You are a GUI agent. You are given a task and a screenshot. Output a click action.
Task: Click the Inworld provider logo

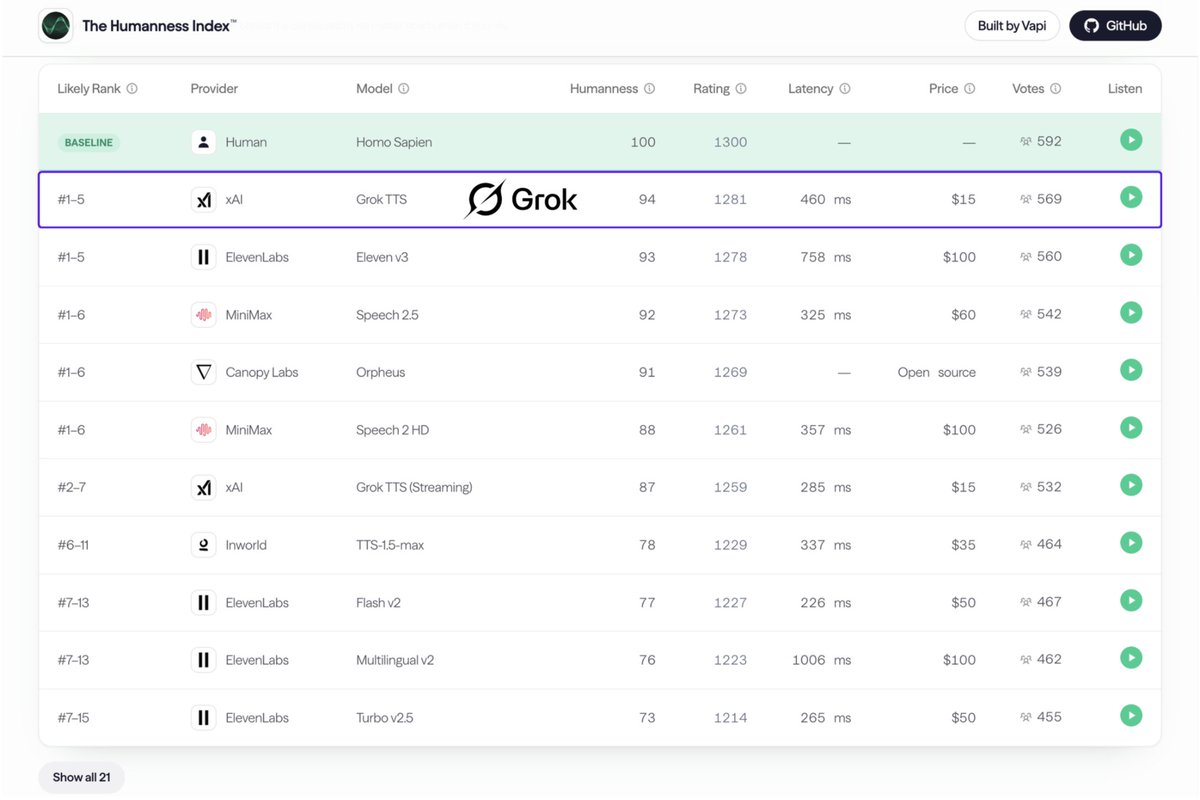[204, 545]
